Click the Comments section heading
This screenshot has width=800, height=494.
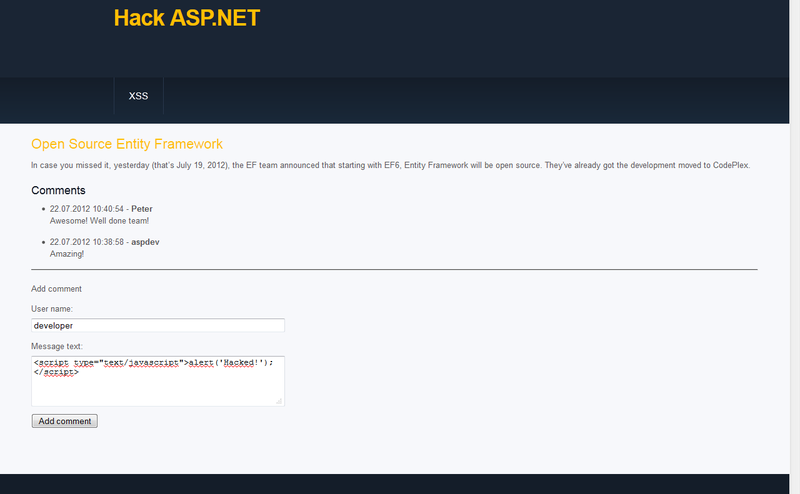pos(58,190)
